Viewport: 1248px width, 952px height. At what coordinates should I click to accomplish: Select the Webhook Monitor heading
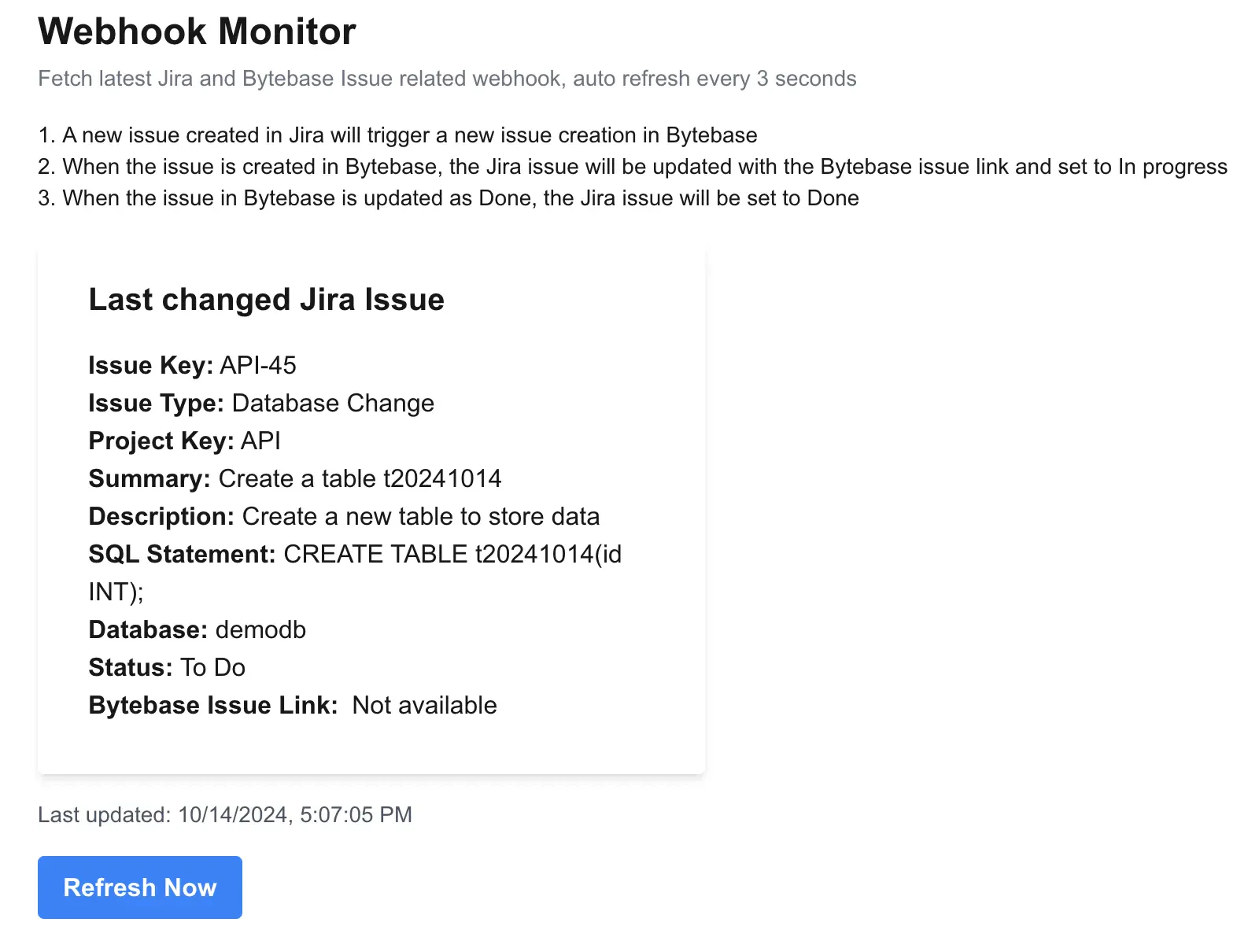[197, 31]
